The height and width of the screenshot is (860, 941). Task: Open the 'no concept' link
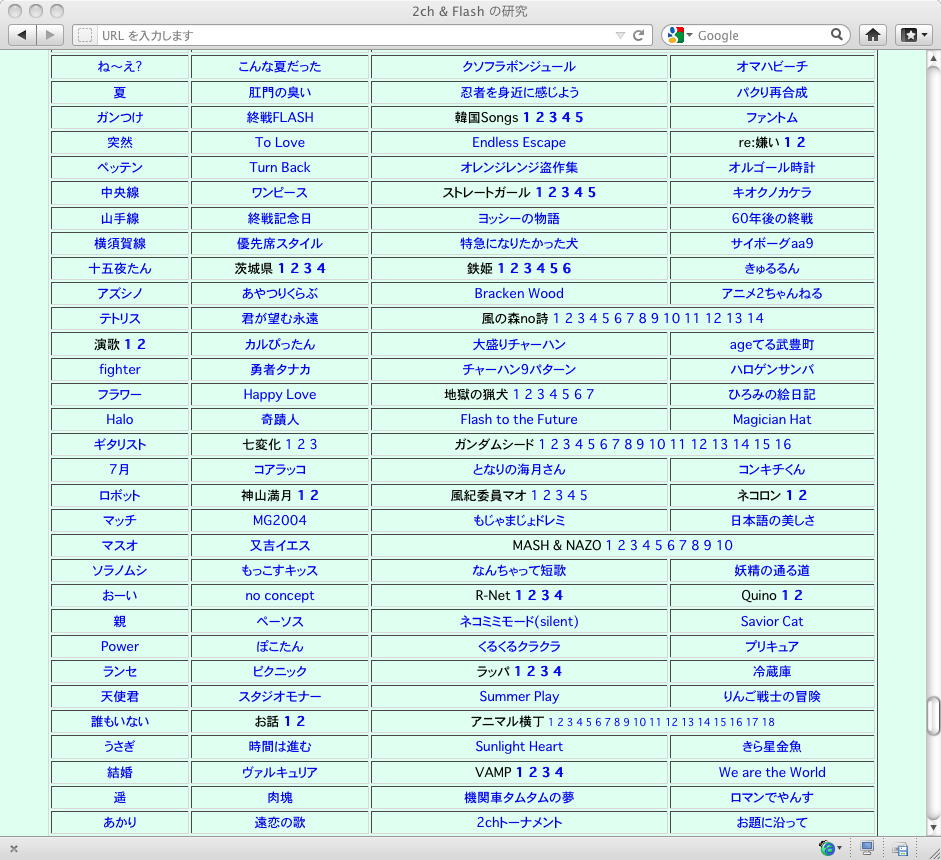pos(280,595)
